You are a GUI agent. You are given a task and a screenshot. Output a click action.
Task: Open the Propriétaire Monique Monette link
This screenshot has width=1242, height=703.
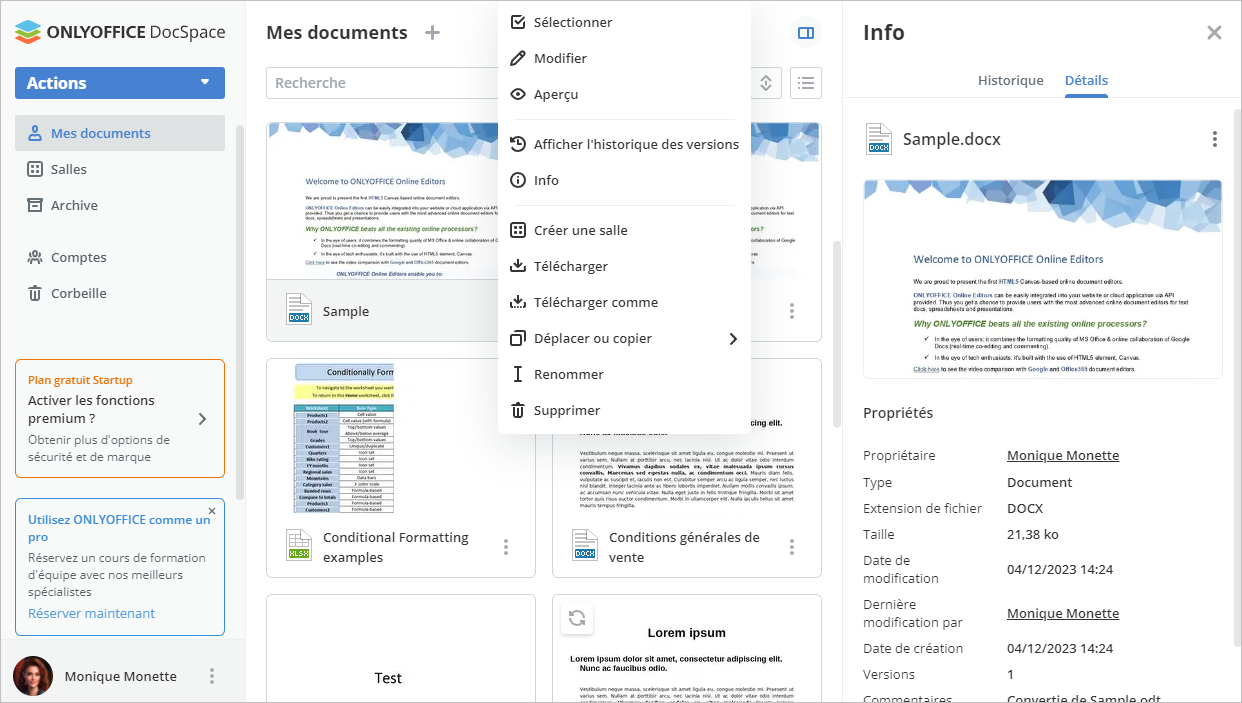[1063, 455]
